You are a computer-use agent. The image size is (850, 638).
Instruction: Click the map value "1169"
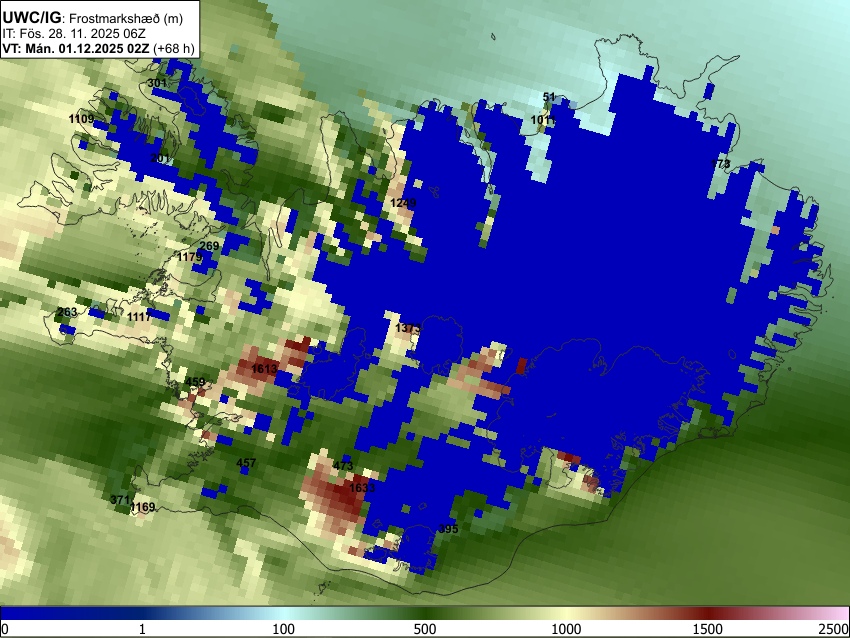pos(143,507)
